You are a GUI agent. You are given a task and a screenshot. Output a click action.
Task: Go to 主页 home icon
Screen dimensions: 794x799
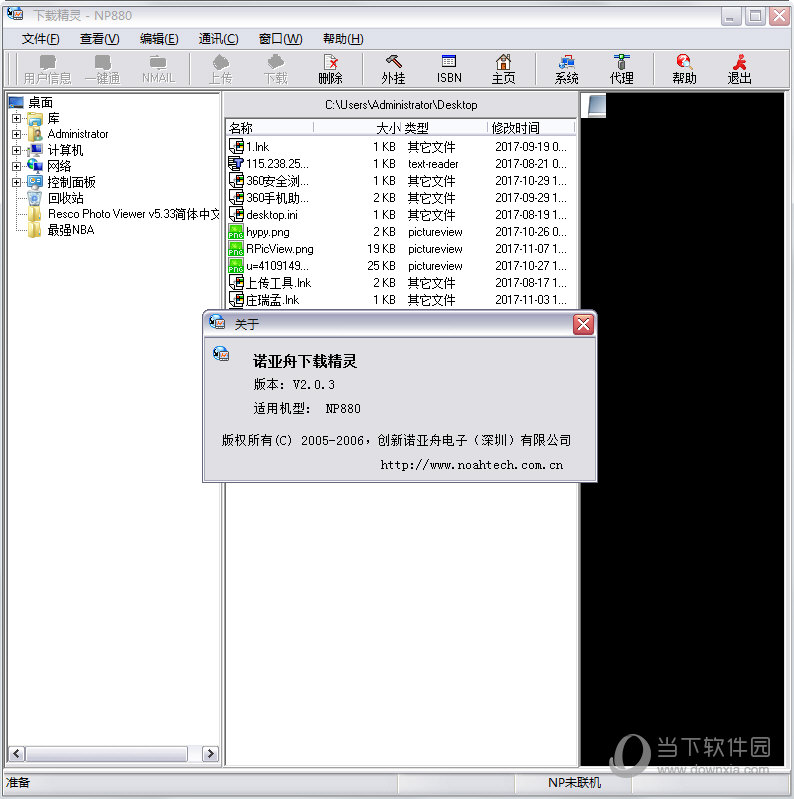[504, 69]
